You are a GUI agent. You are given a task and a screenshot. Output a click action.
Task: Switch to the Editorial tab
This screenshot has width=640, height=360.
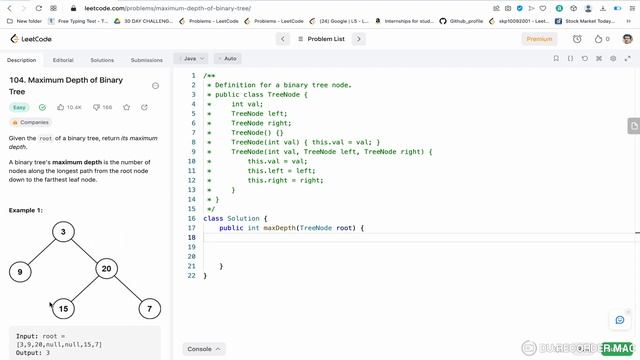pos(63,60)
